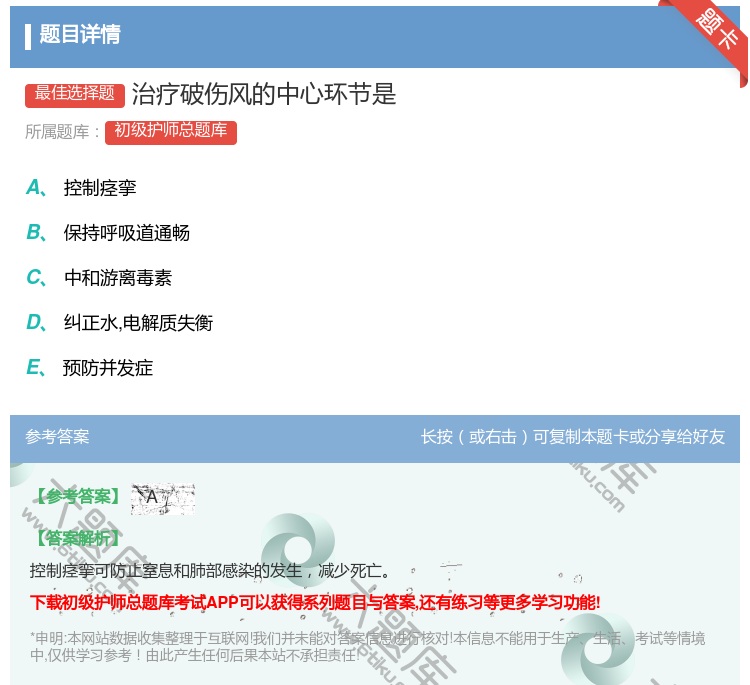Click the 【答案解析】 green label
The image size is (750, 685).
click(x=78, y=538)
